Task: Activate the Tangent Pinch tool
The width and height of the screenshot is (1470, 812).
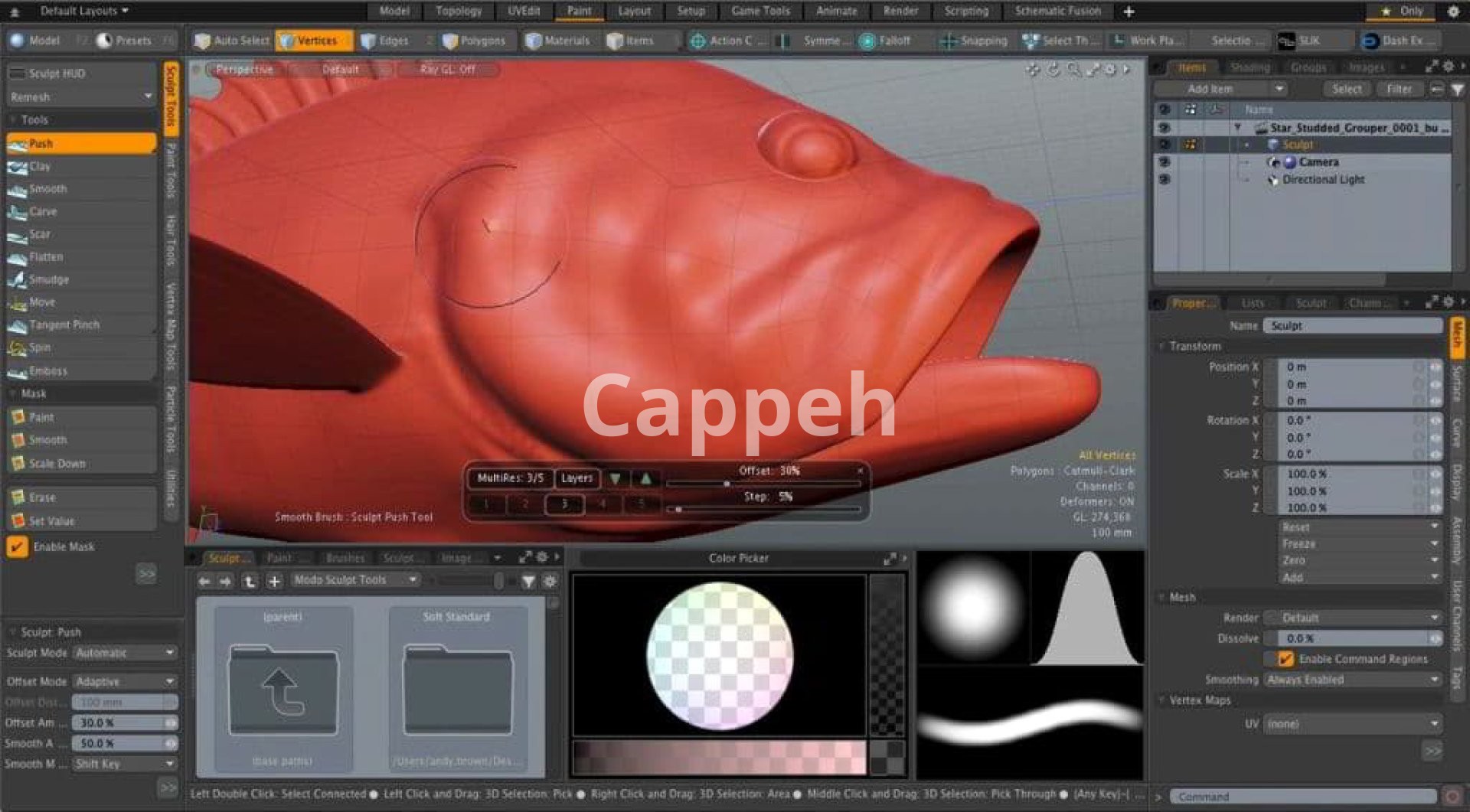Action: point(64,325)
